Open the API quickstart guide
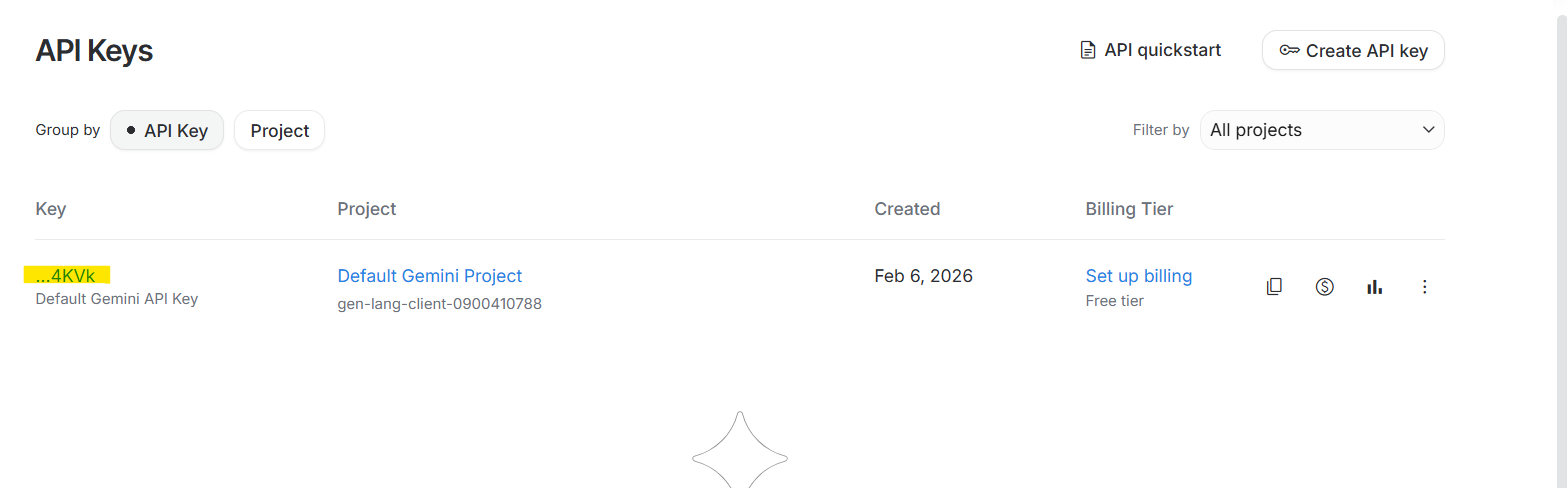Image resolution: width=1567 pixels, height=488 pixels. [1150, 50]
